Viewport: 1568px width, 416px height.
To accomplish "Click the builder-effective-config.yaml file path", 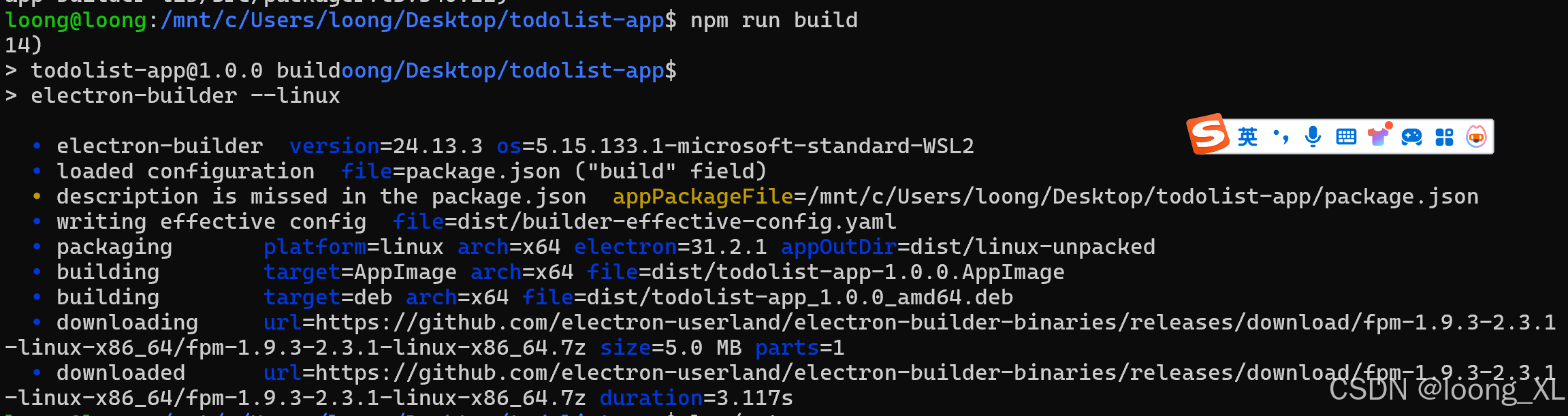I will pos(677,222).
